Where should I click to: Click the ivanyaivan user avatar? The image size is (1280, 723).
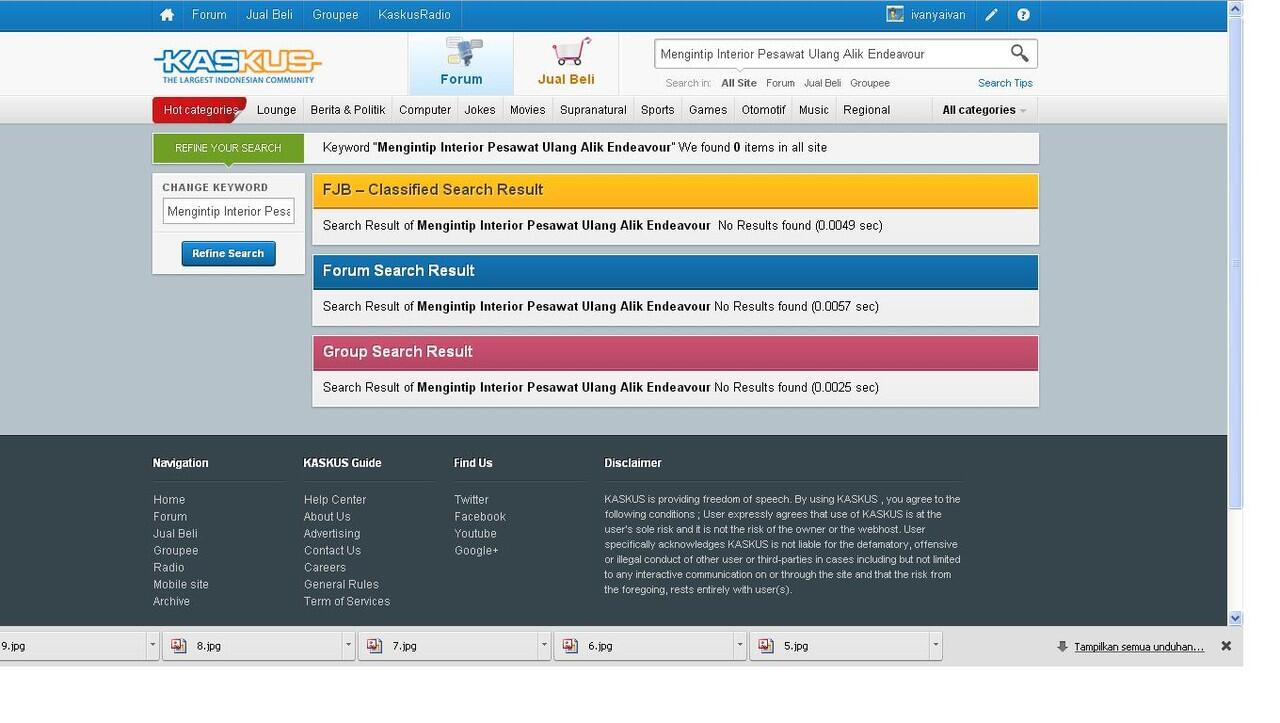click(x=895, y=14)
